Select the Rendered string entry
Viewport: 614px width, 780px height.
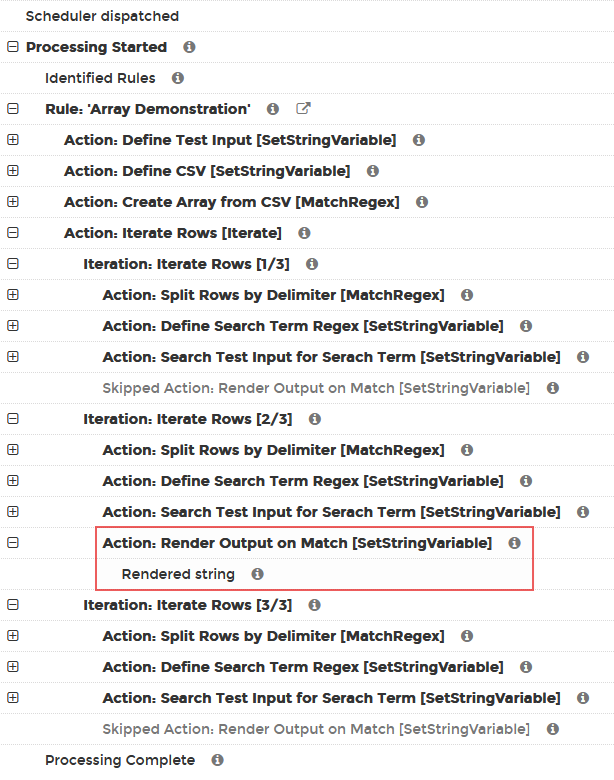click(x=178, y=574)
